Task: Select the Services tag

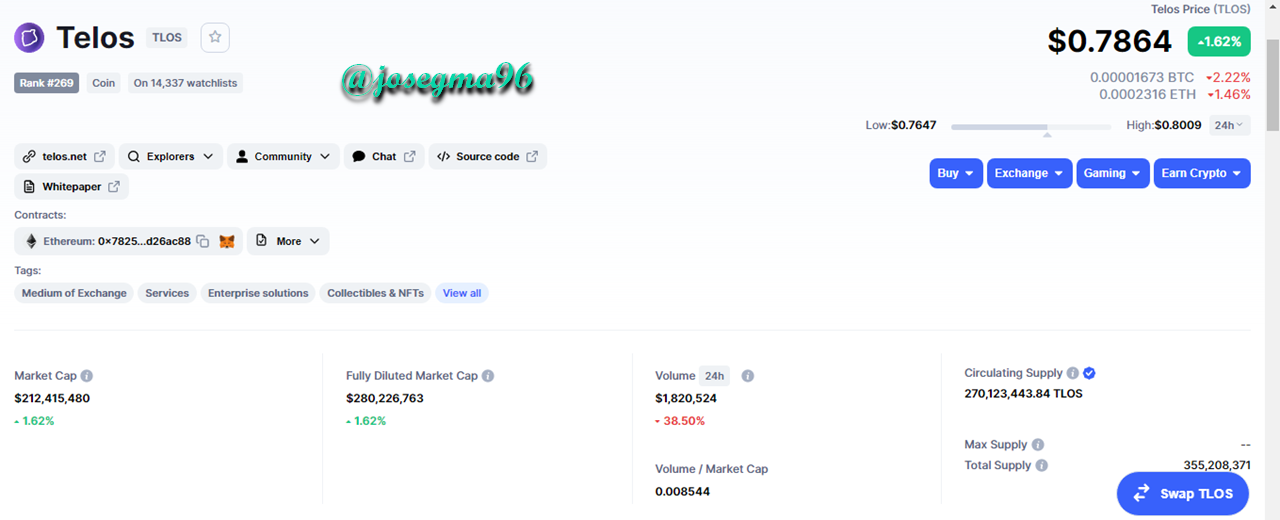Action: 167,293
